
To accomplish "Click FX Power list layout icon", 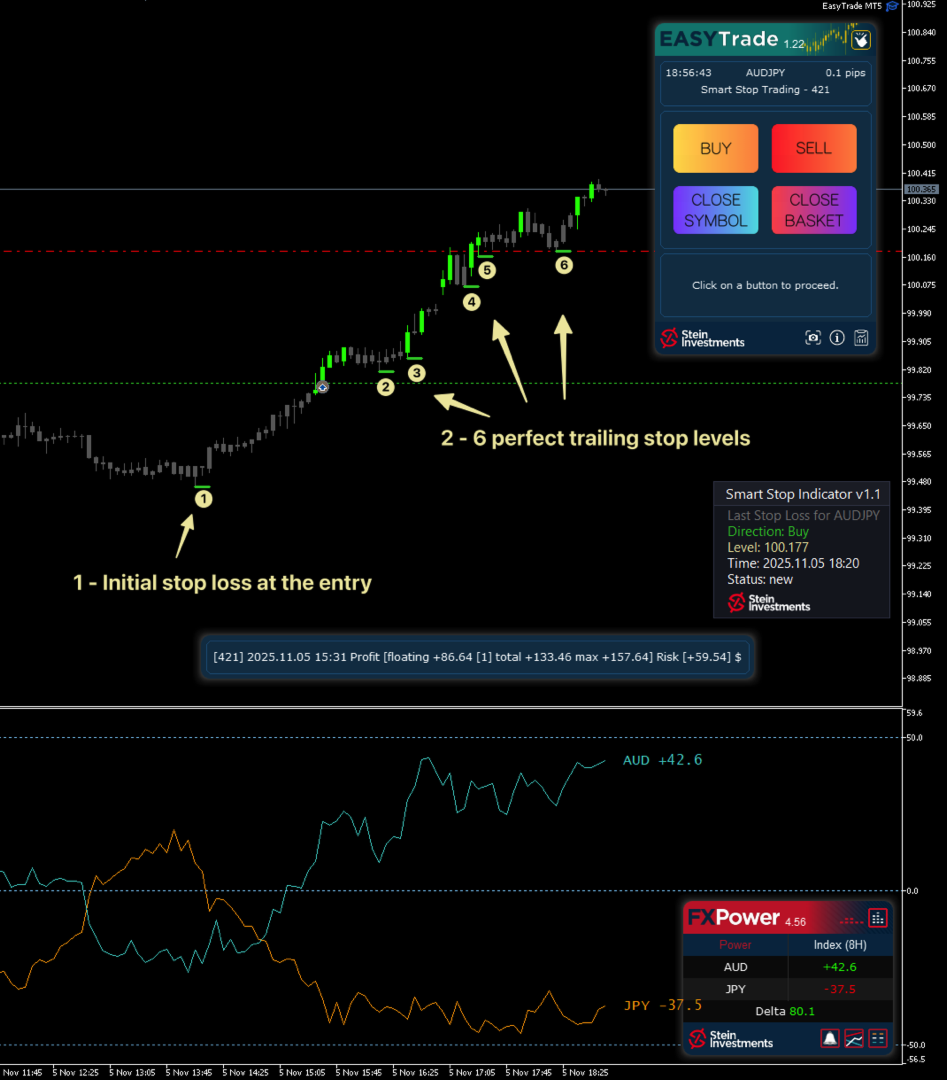I will 878,1038.
